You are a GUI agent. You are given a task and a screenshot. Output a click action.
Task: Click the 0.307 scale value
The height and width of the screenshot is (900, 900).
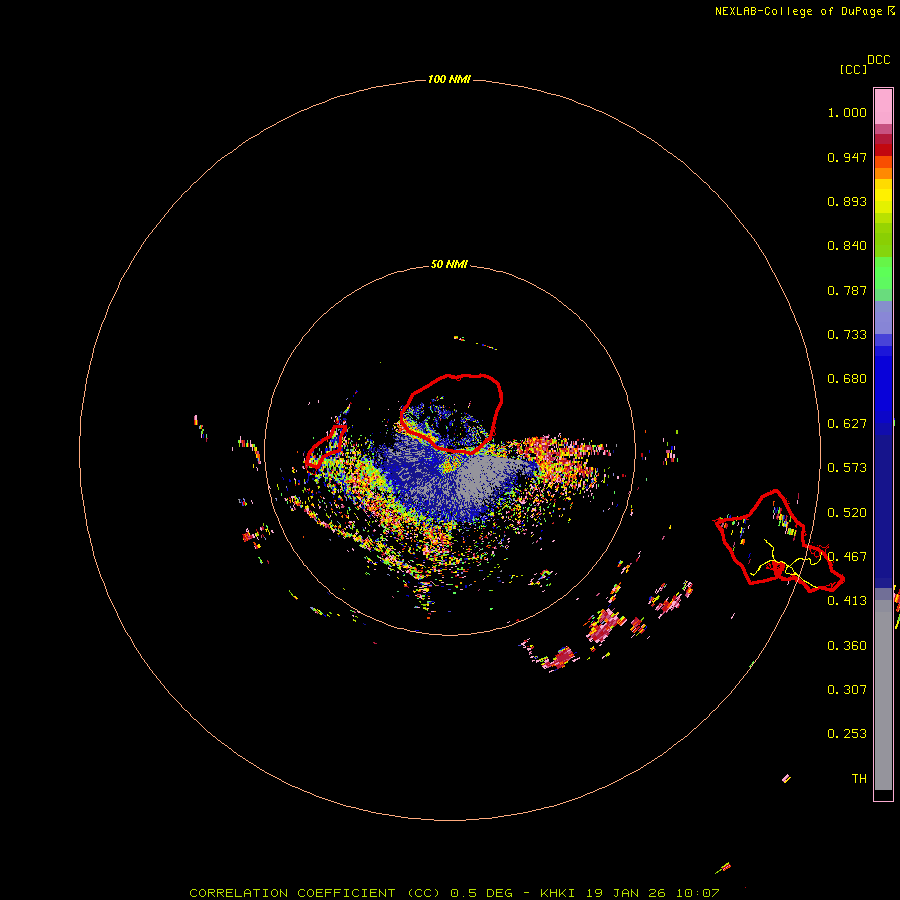point(847,690)
